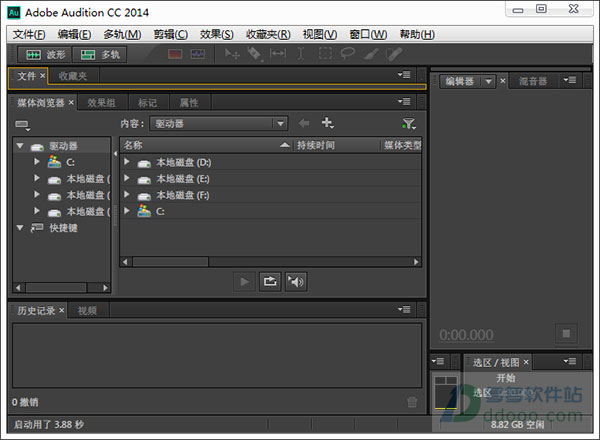The image size is (600, 440).
Task: Select the Time Selection tool
Action: pos(301,54)
